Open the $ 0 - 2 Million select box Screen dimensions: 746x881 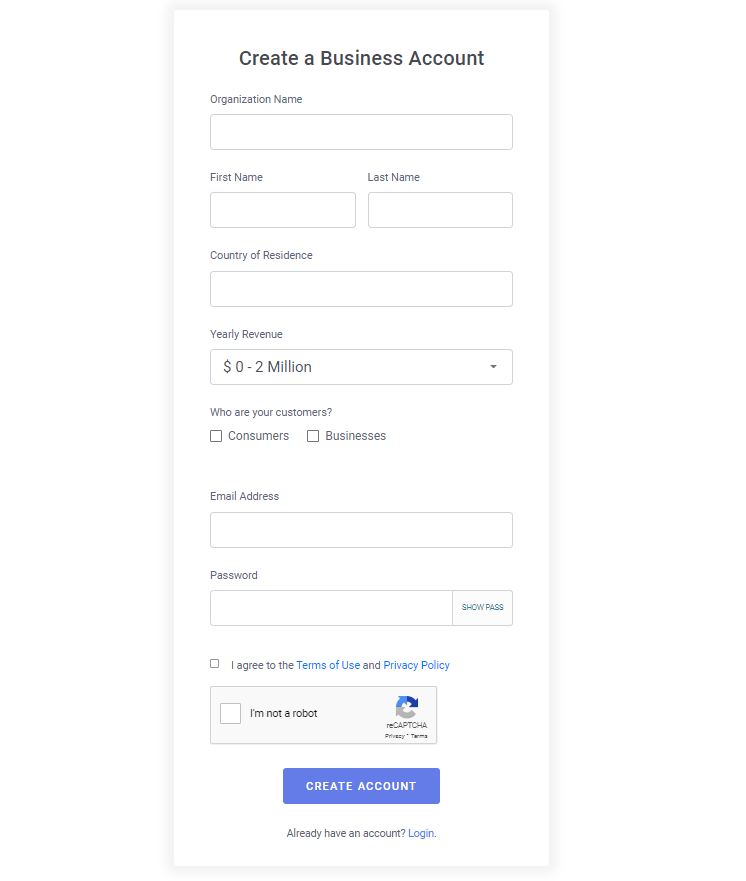coord(361,367)
